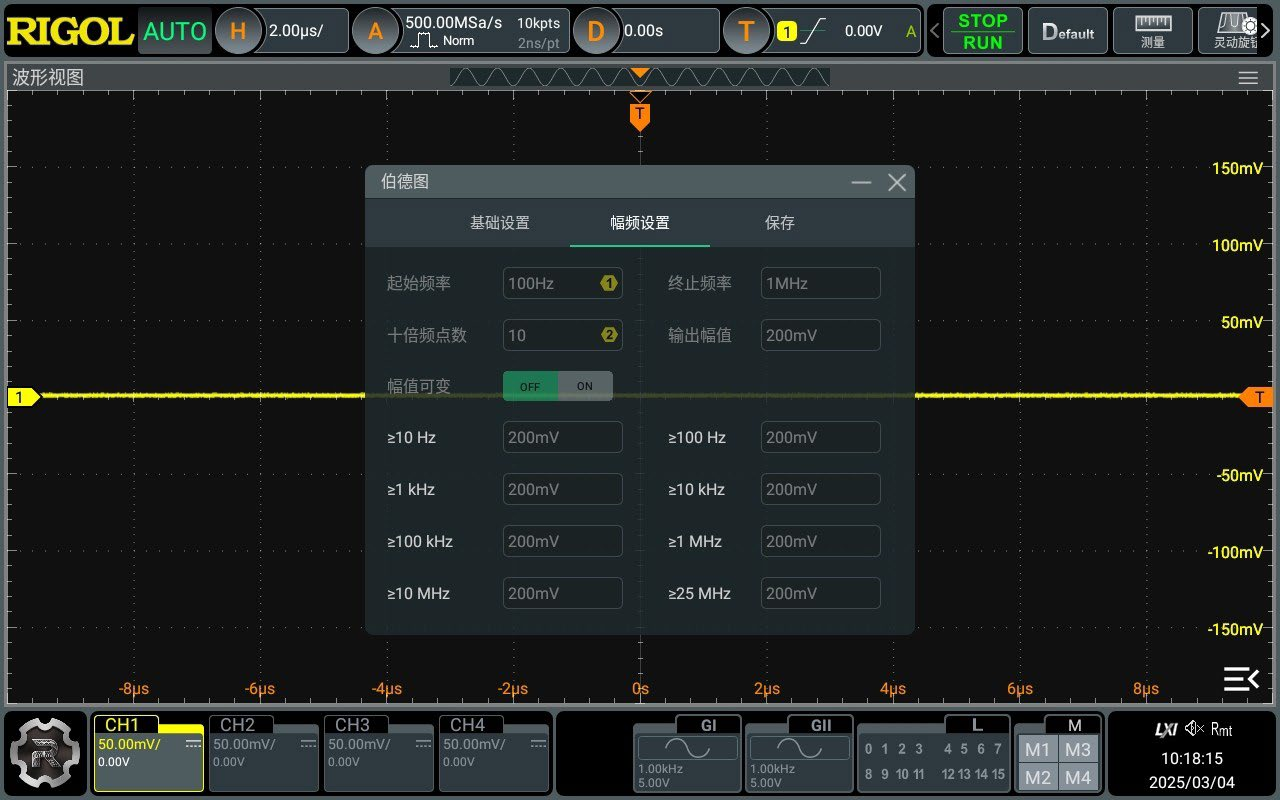Select the 幅频设置 tab
This screenshot has height=800, width=1280.
tap(640, 223)
